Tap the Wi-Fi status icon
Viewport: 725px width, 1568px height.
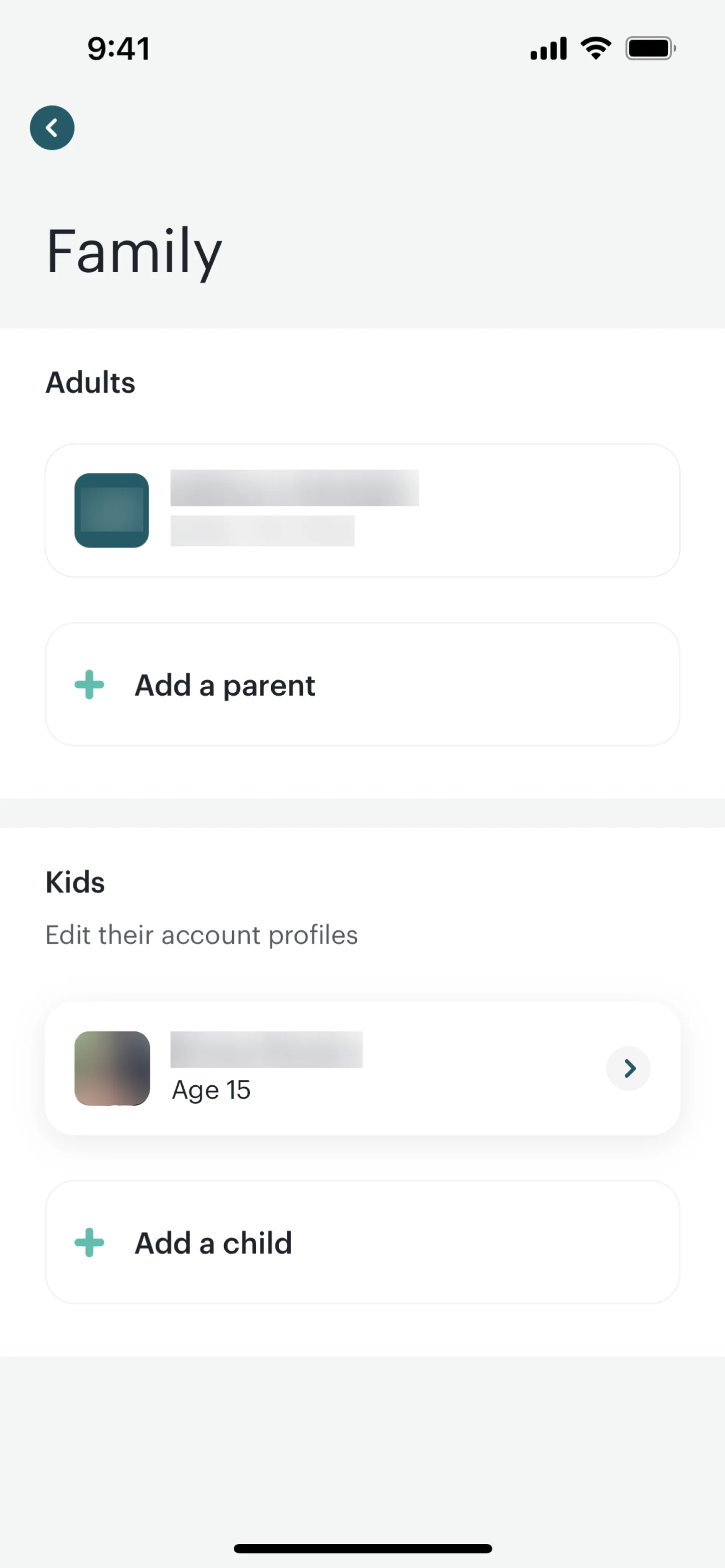[x=596, y=48]
